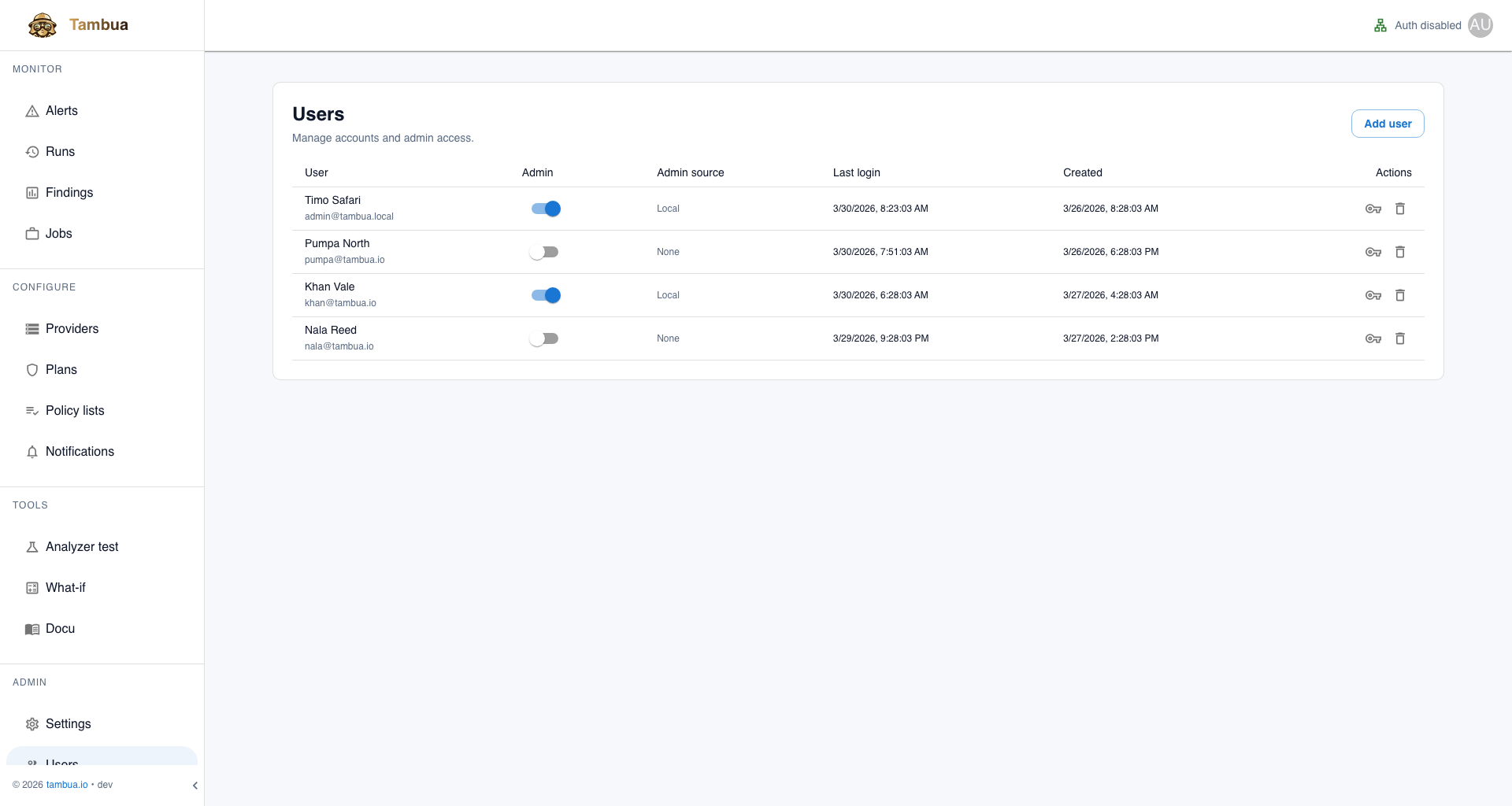The image size is (1512, 806).
Task: Select Users under the Admin section
Action: 61,763
